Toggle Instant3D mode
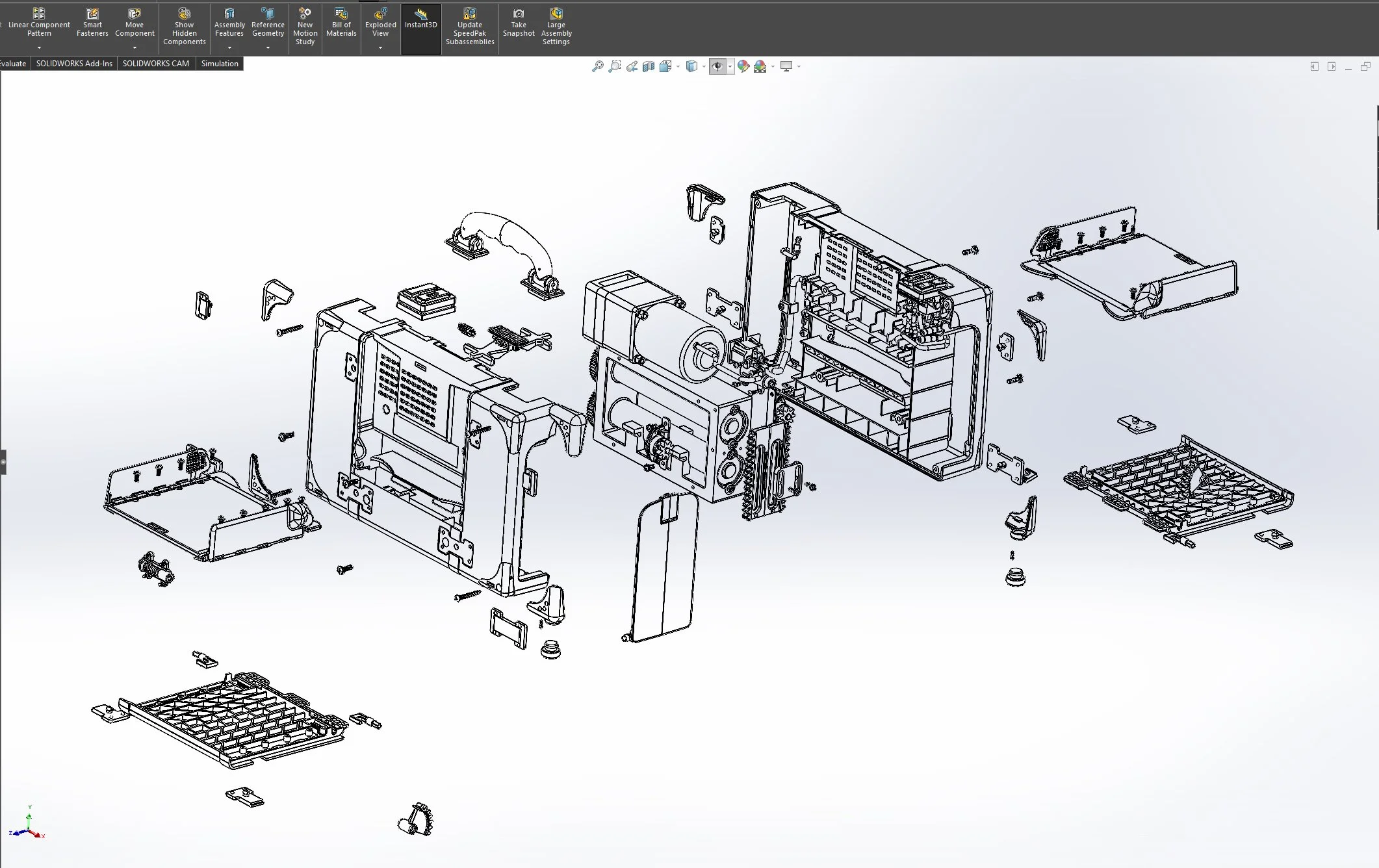This screenshot has height=868, width=1379. (421, 19)
